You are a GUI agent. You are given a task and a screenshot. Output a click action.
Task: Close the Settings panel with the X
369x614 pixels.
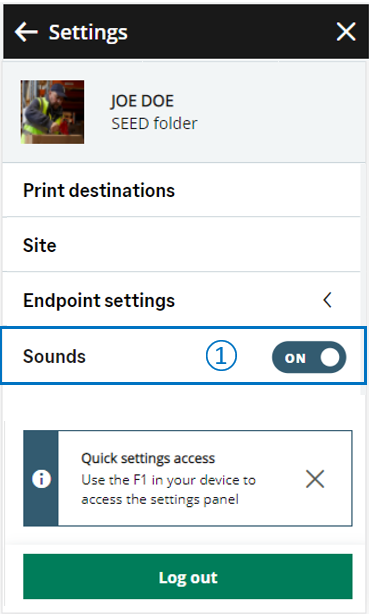coord(346,32)
